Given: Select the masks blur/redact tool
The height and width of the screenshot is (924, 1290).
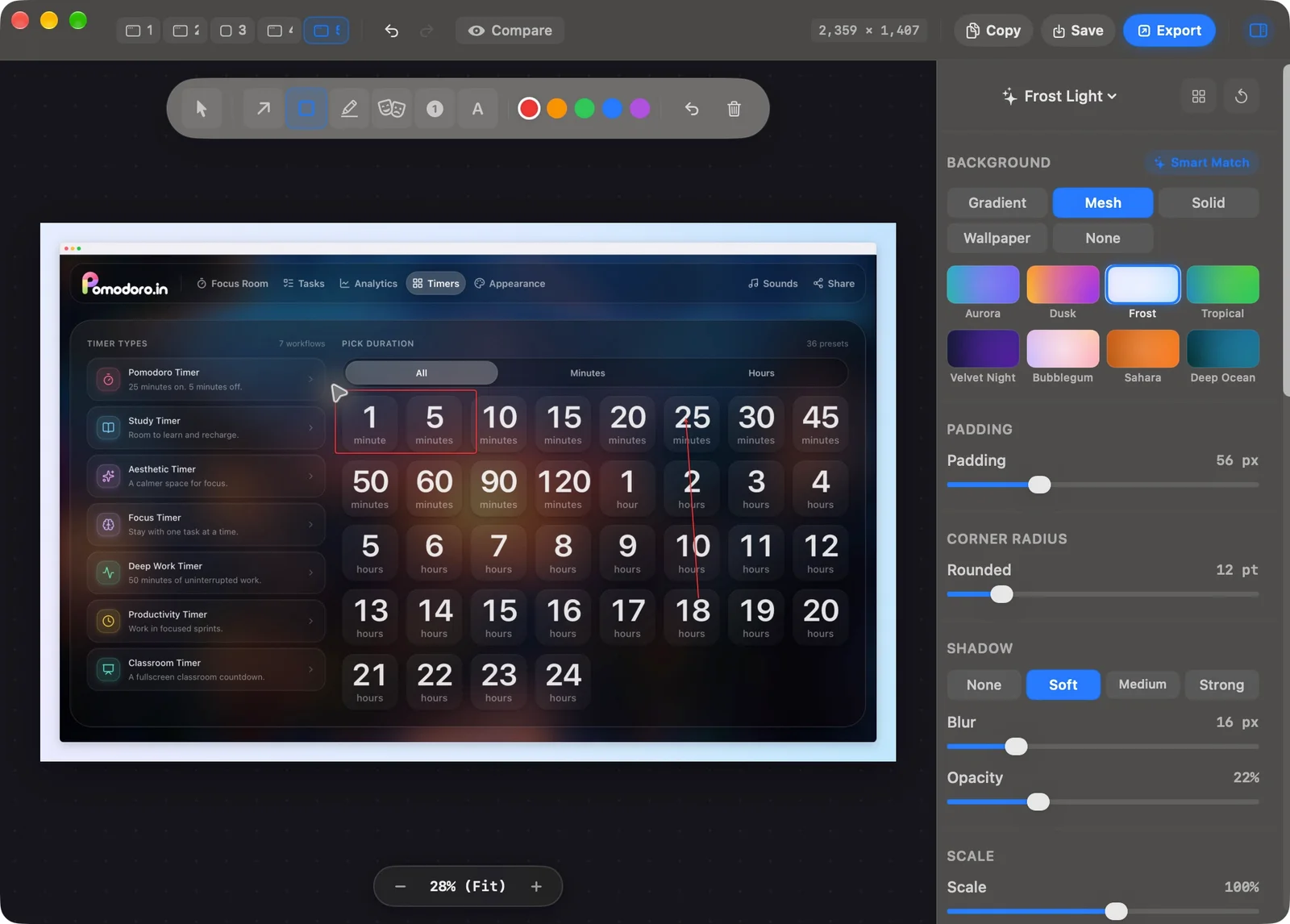Looking at the screenshot, I should click(392, 108).
